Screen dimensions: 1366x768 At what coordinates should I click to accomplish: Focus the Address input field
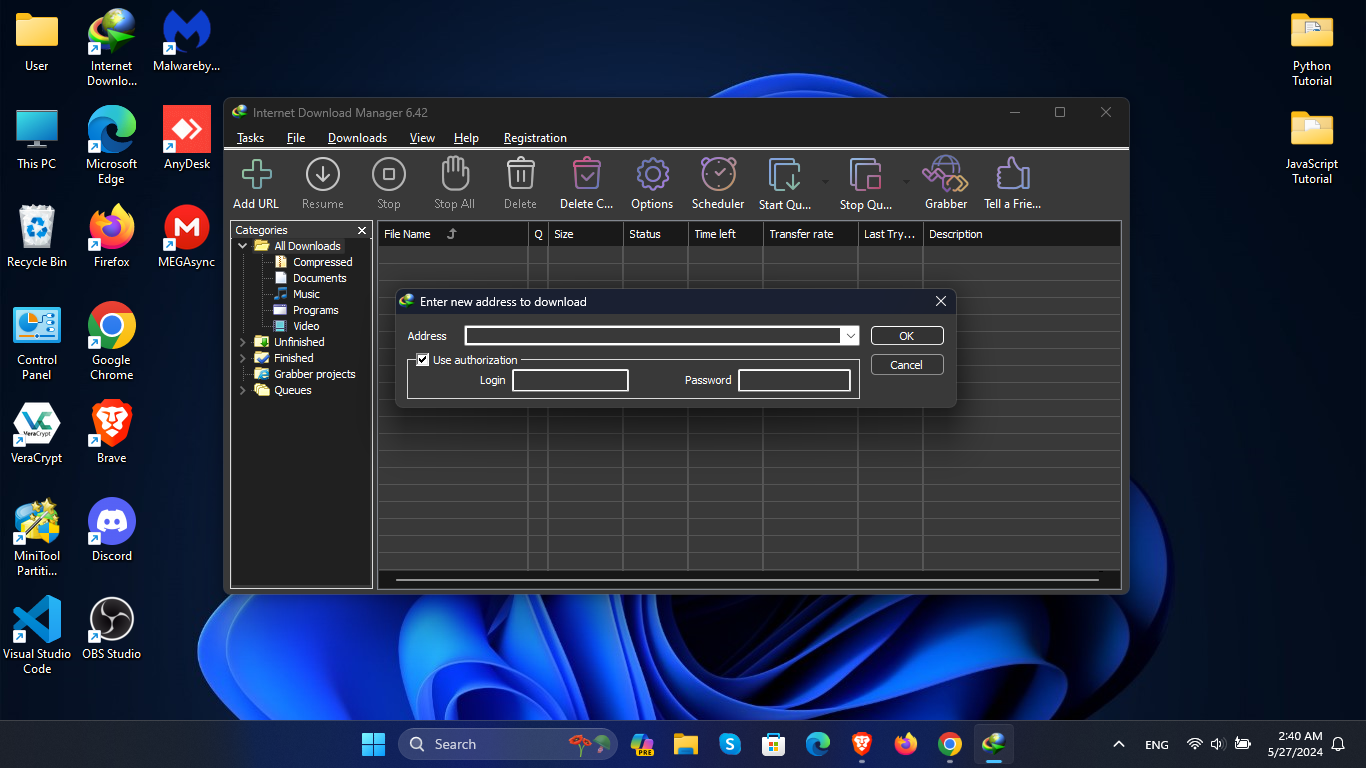pyautogui.click(x=653, y=336)
